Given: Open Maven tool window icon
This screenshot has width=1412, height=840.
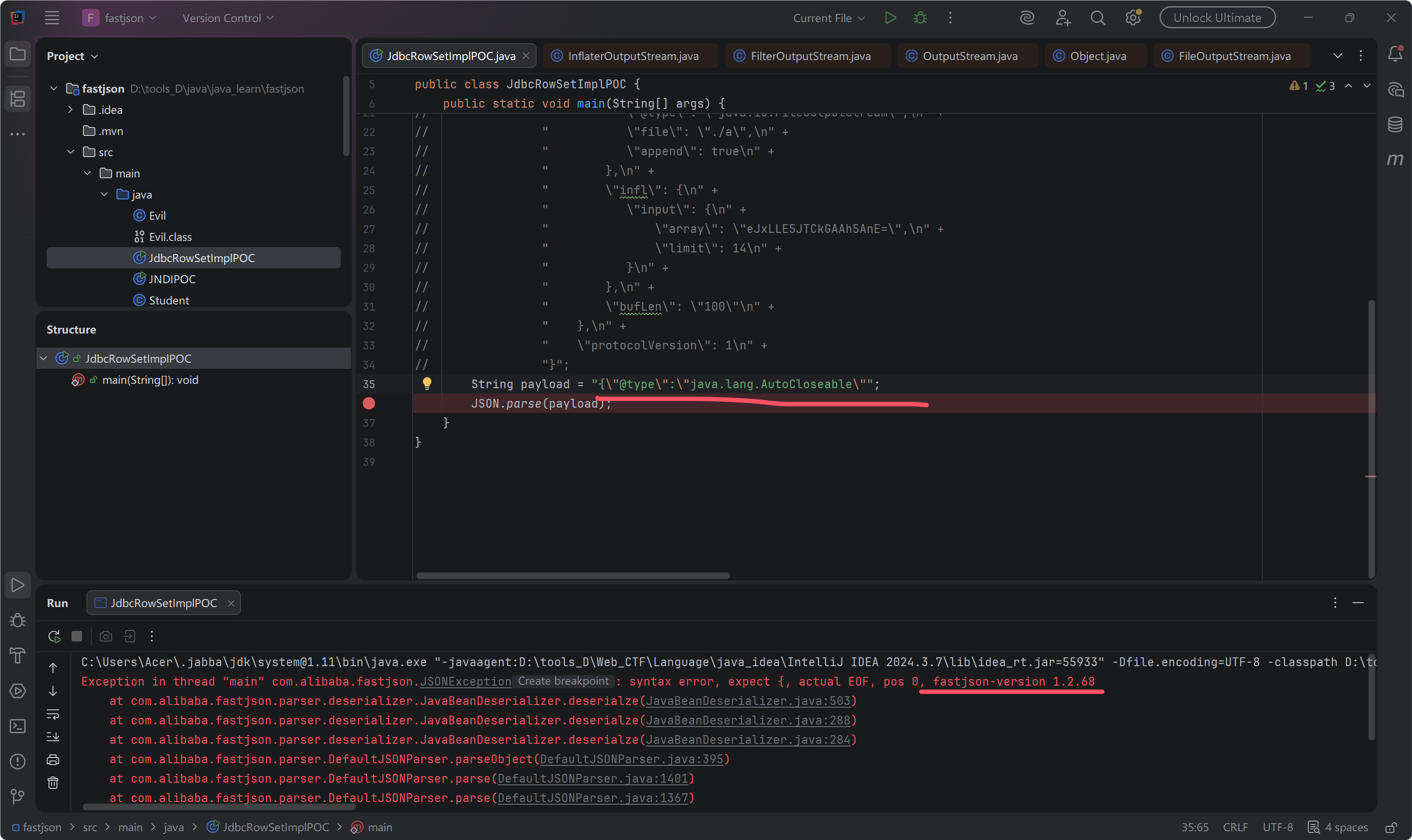Looking at the screenshot, I should point(1395,159).
